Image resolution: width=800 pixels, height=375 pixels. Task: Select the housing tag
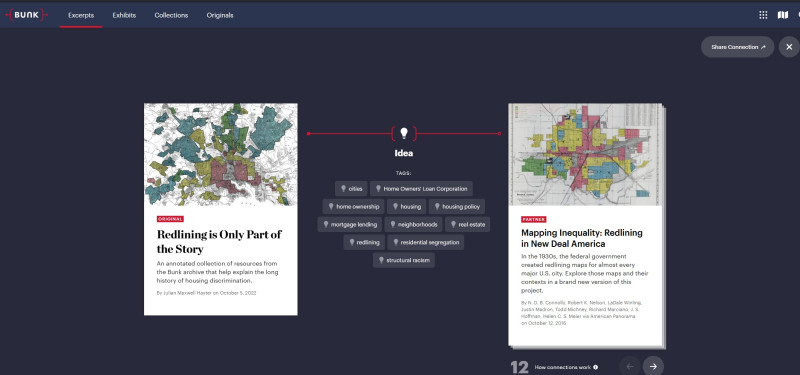[x=407, y=207]
